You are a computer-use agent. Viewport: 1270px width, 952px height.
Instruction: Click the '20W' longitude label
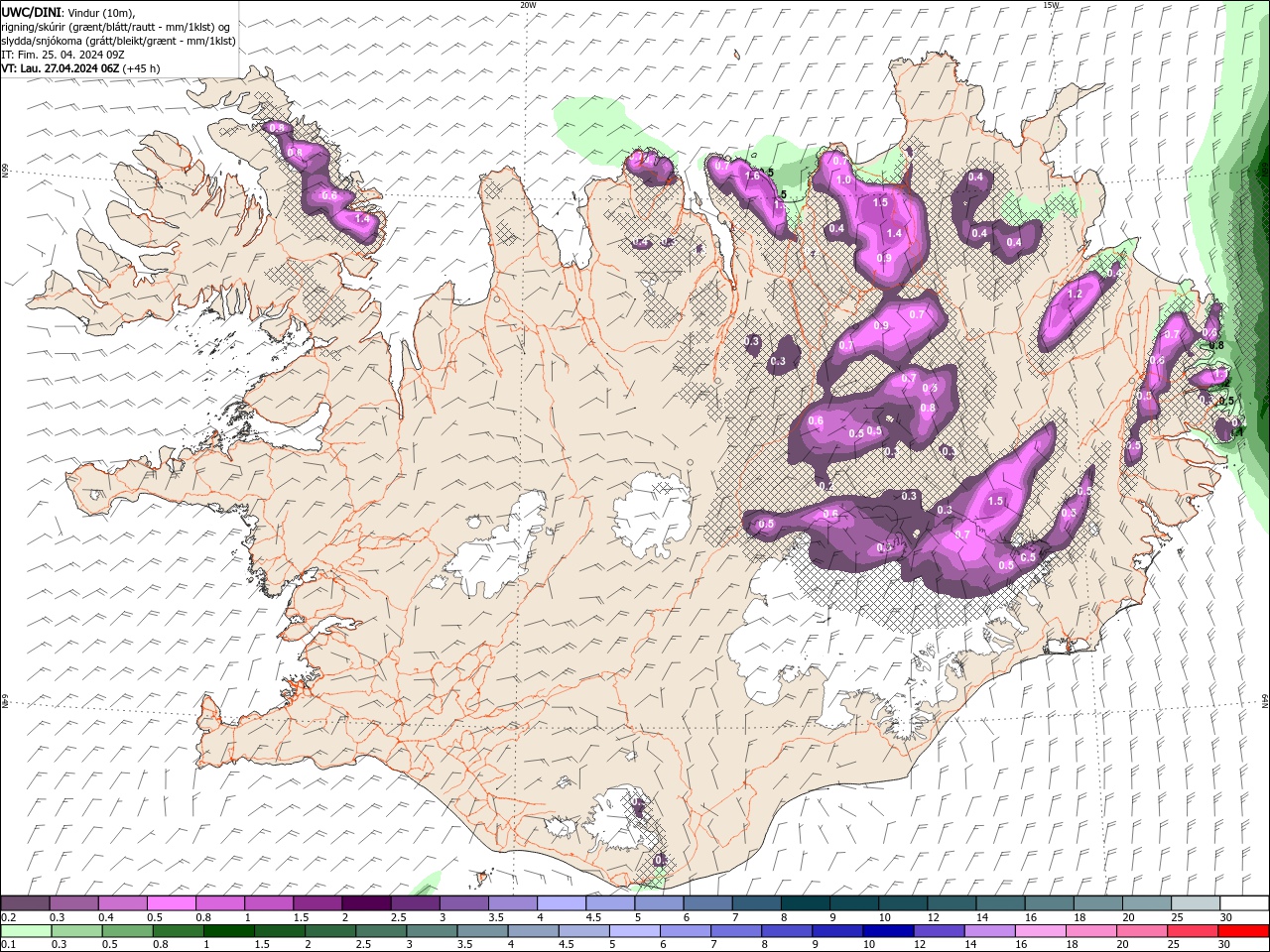tap(528, 5)
